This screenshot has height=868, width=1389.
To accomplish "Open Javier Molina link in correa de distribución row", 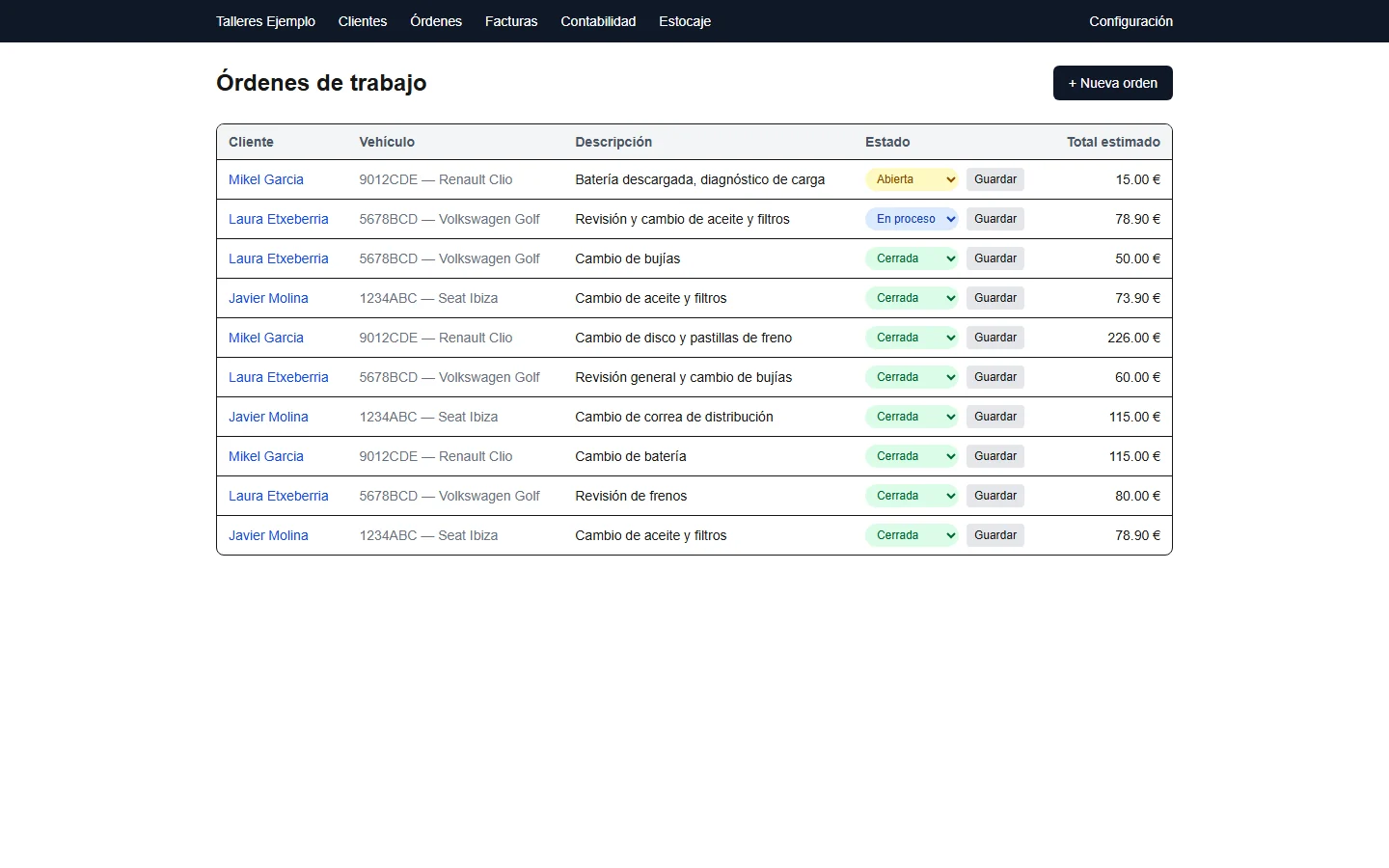I will point(268,417).
